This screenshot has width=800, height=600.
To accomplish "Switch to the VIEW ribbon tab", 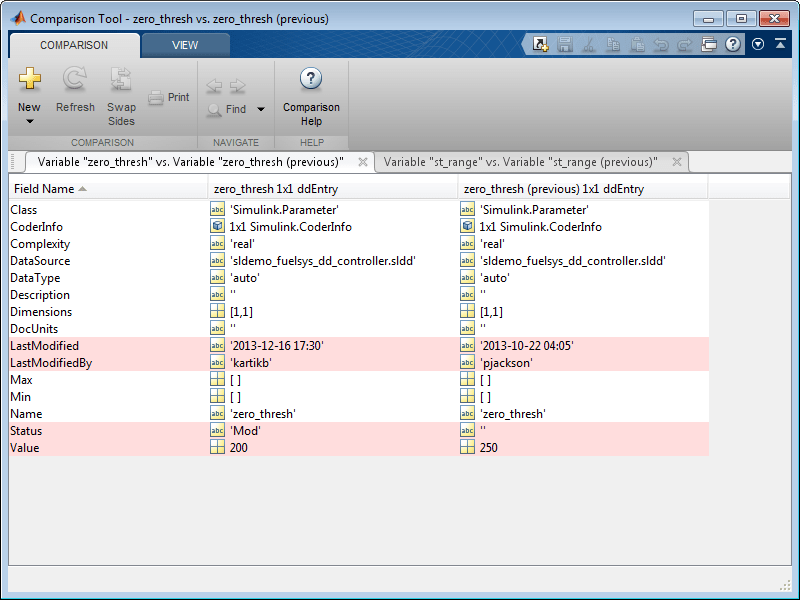I will click(185, 45).
